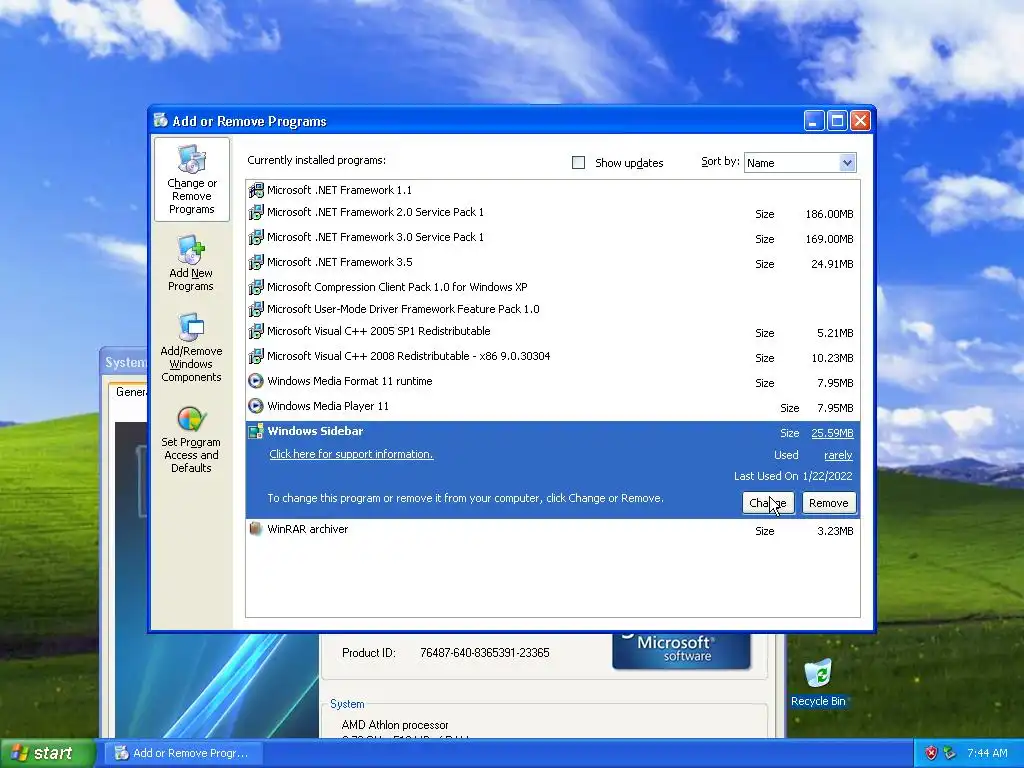Click the .NET Framework 2.0 Service Pack 1 icon

click(x=256, y=212)
